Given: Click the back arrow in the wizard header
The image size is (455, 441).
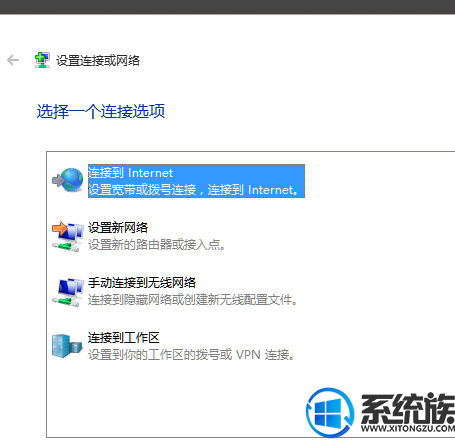Looking at the screenshot, I should 13,60.
